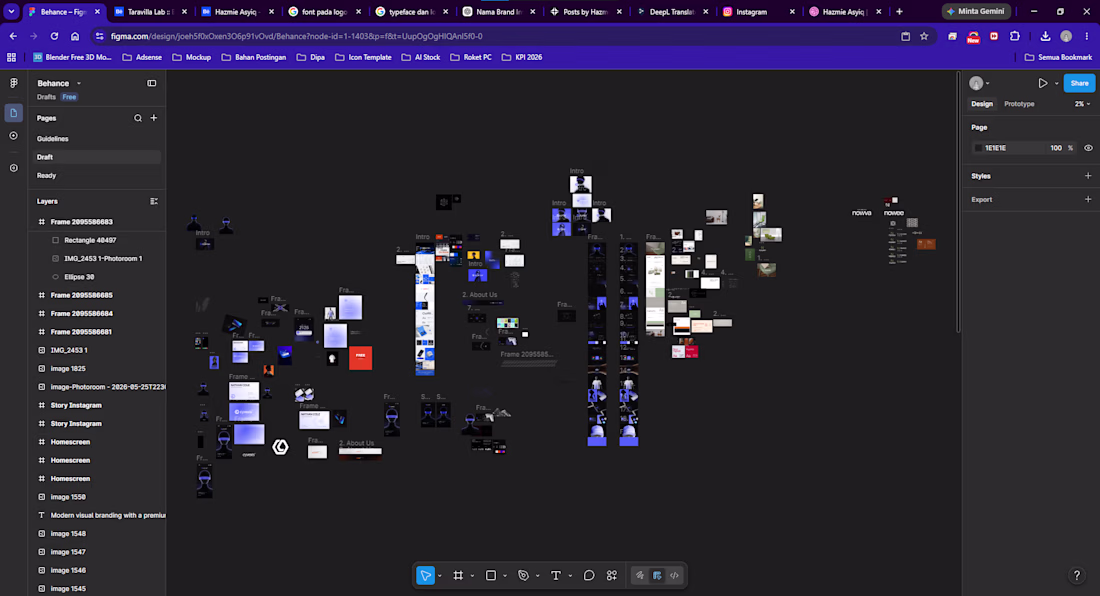This screenshot has height=596, width=1100.
Task: Add an export setting
Action: (1088, 199)
